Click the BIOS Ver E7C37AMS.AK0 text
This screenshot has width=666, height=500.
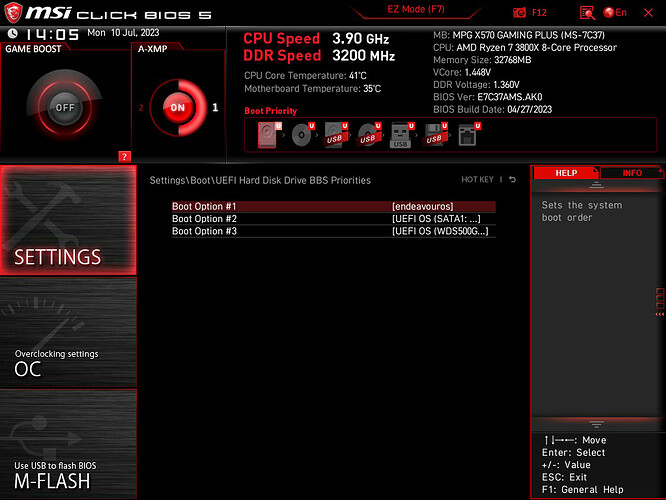(x=488, y=97)
